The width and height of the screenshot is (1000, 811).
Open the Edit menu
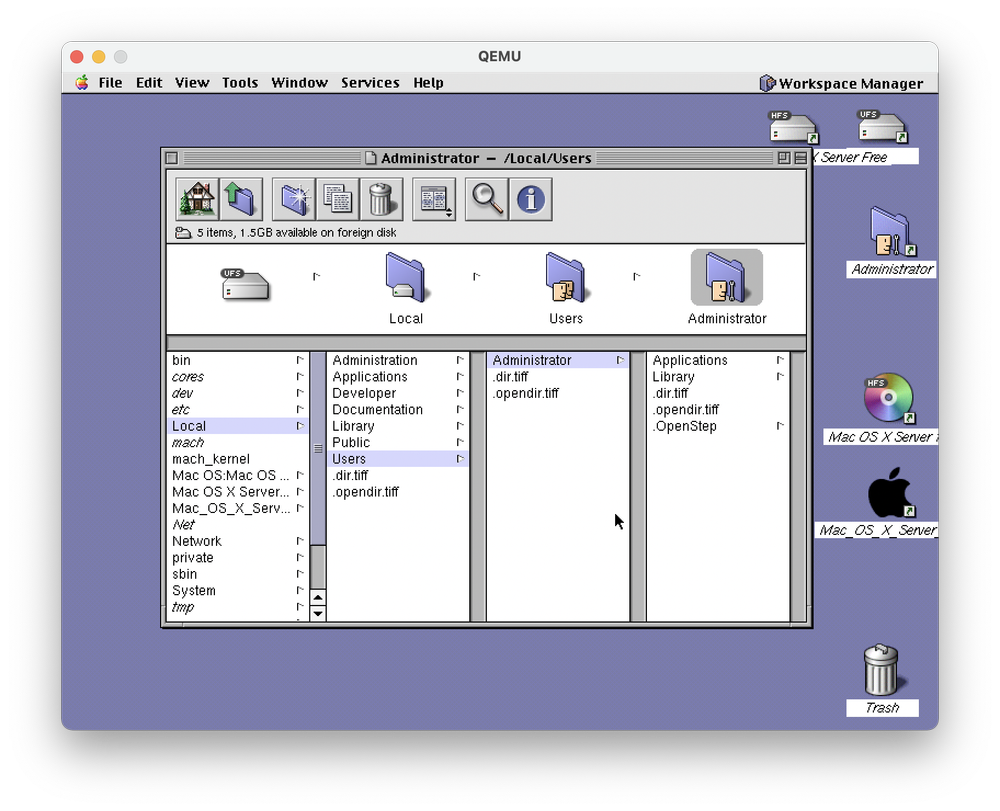tap(149, 83)
